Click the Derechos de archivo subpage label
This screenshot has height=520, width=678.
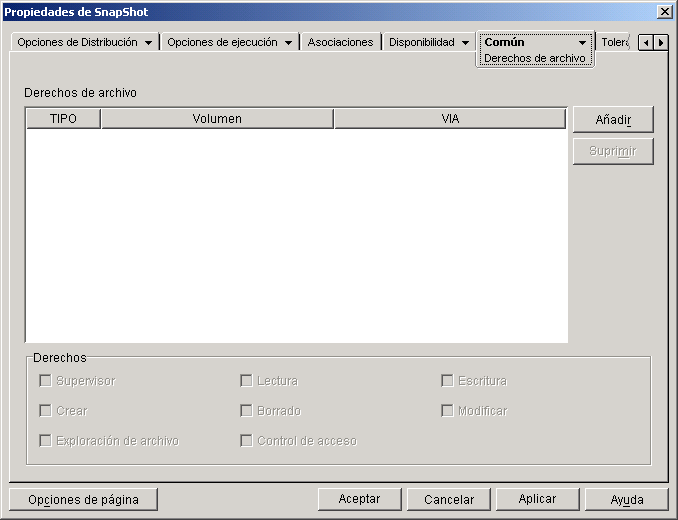(x=534, y=58)
